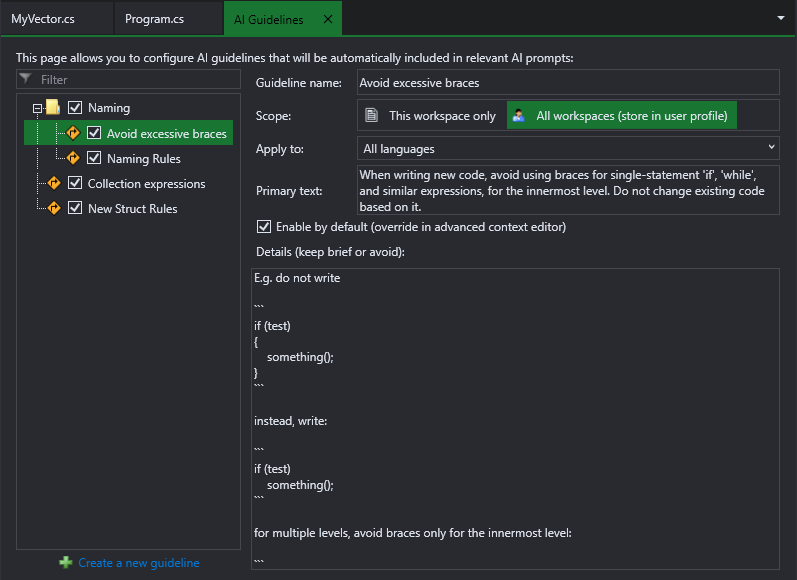Toggle the Naming Rules checkbox
The width and height of the screenshot is (797, 580).
pyautogui.click(x=94, y=158)
